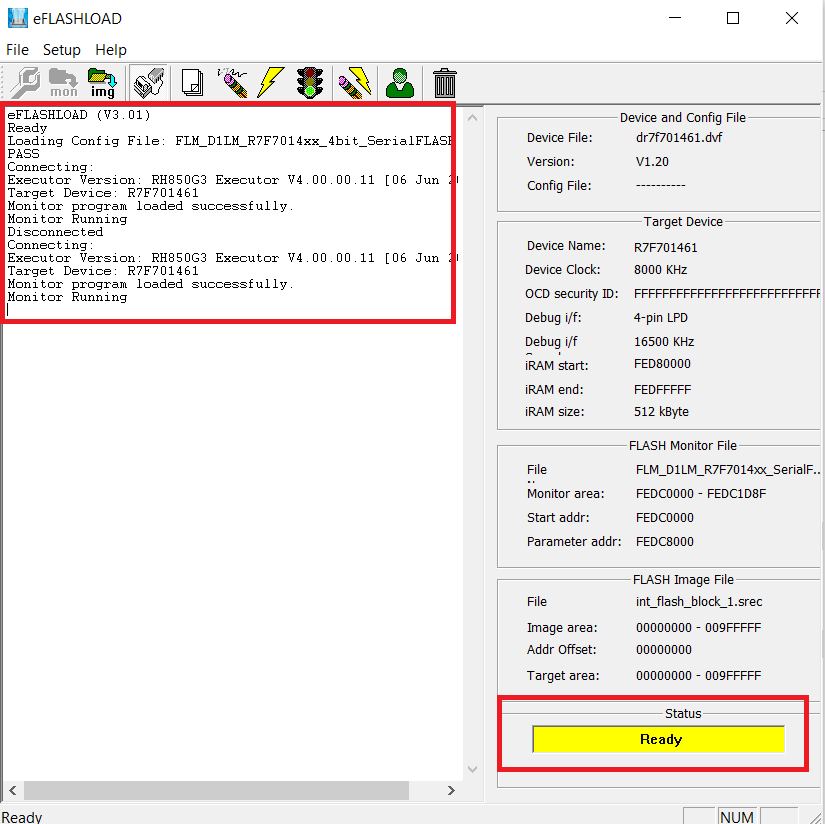Click the OCD security ID value

[727, 294]
